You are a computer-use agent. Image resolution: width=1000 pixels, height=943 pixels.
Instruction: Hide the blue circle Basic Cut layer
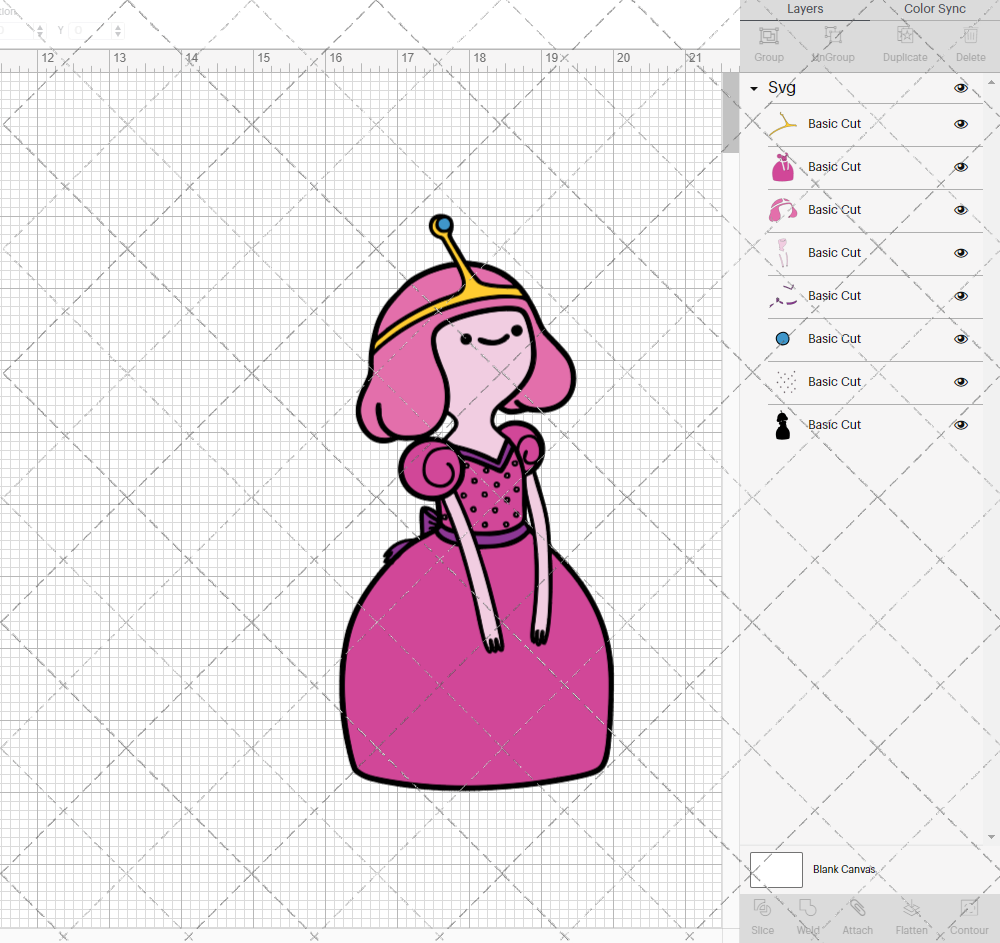pos(960,339)
